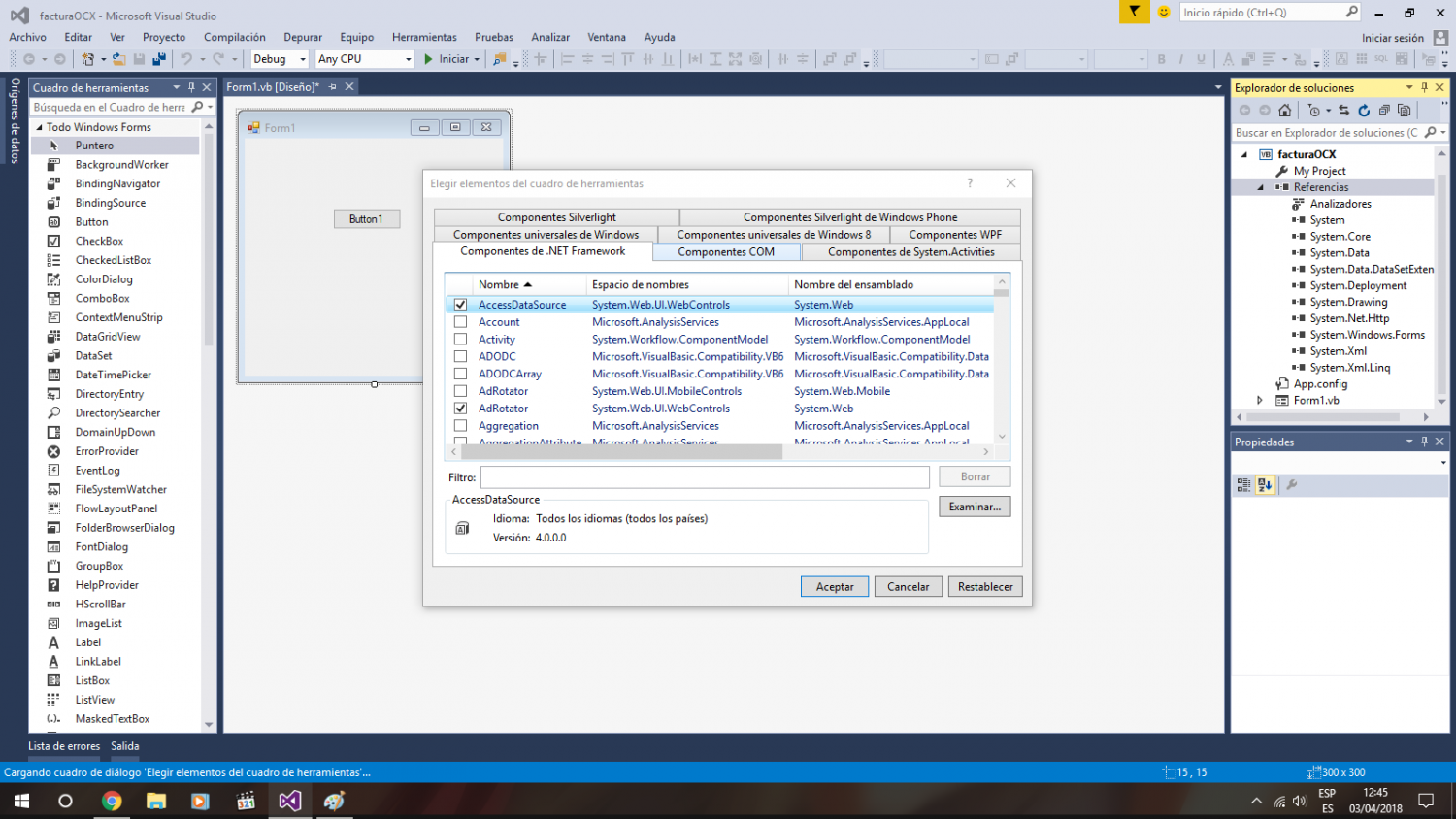The width and height of the screenshot is (1456, 819).
Task: Open Chrome from the taskbar
Action: [x=112, y=802]
